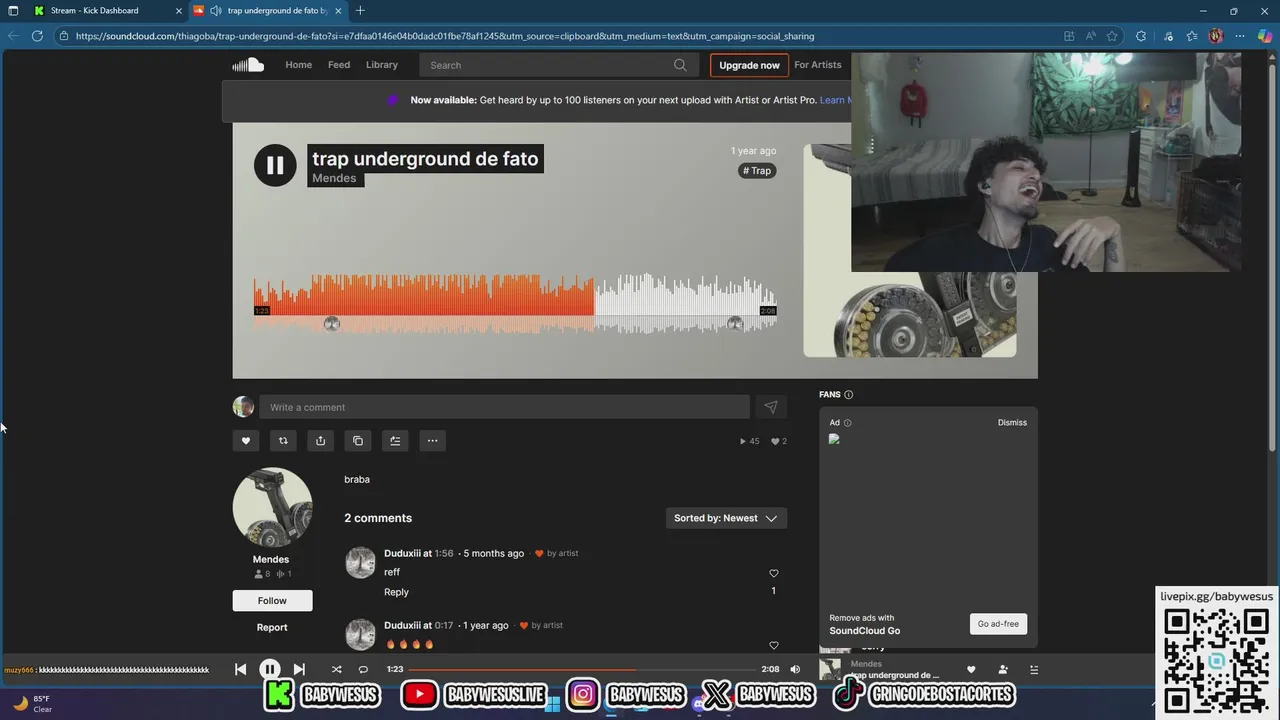Add page to favorites star icon

coord(1111,36)
